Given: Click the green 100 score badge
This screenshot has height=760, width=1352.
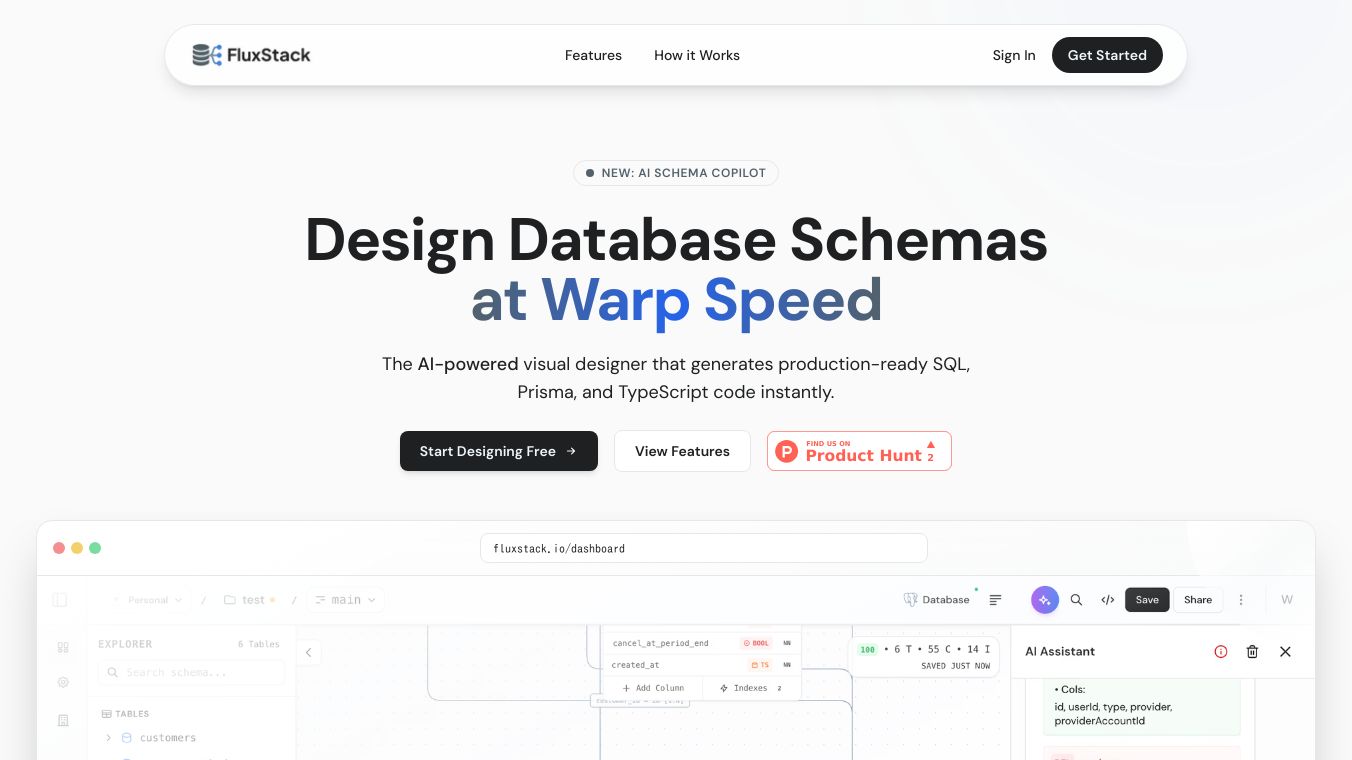Looking at the screenshot, I should pos(867,650).
